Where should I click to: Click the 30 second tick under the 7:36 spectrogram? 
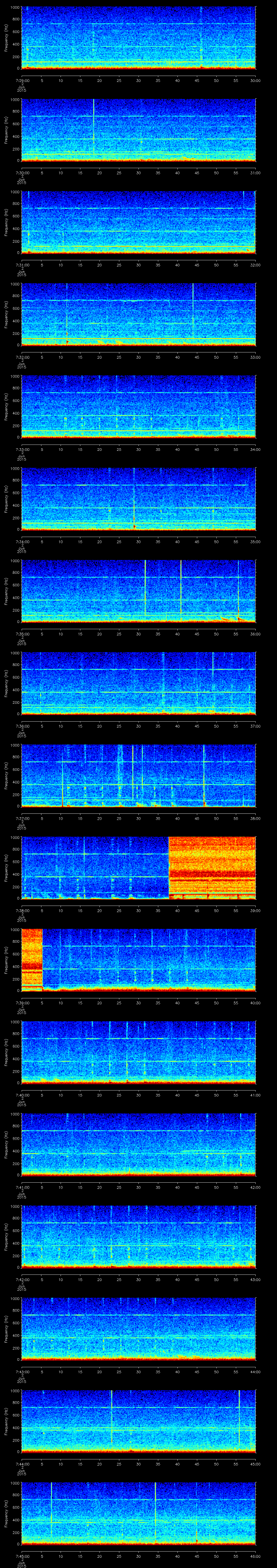tap(138, 726)
